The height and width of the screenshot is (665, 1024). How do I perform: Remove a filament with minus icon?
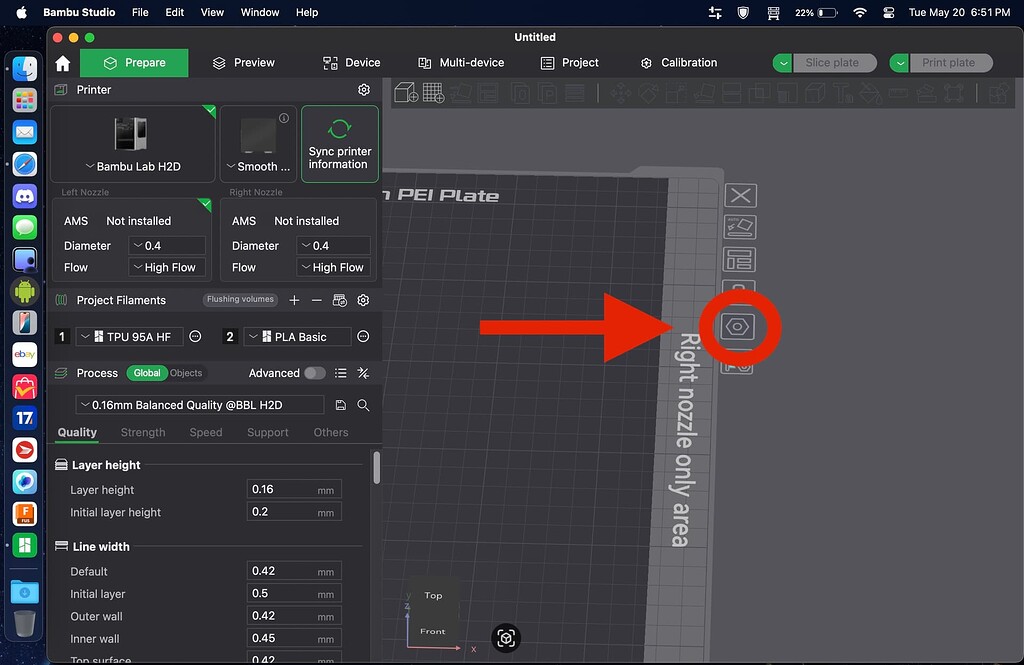pos(316,300)
